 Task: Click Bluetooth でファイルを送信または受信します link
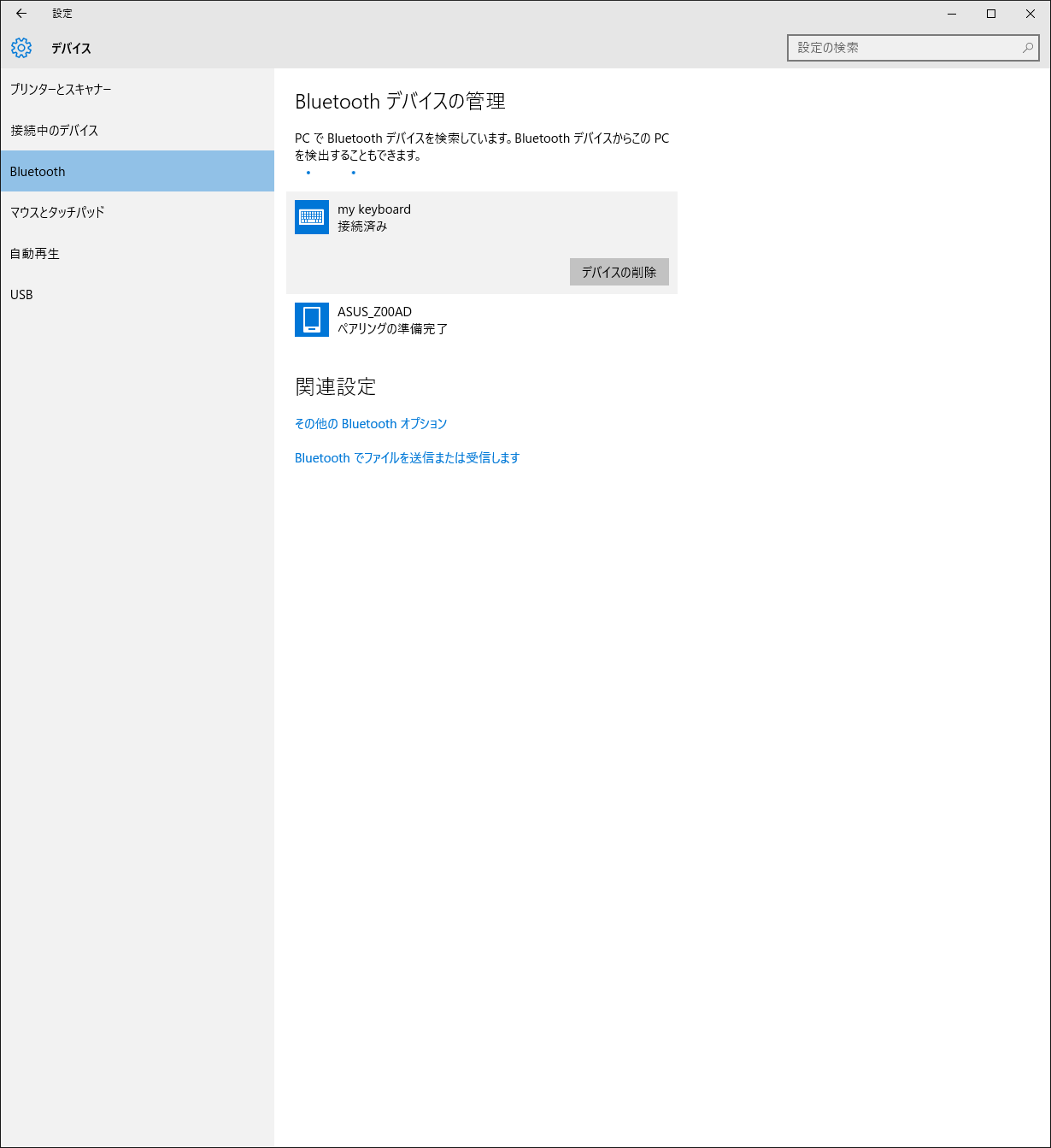point(407,457)
